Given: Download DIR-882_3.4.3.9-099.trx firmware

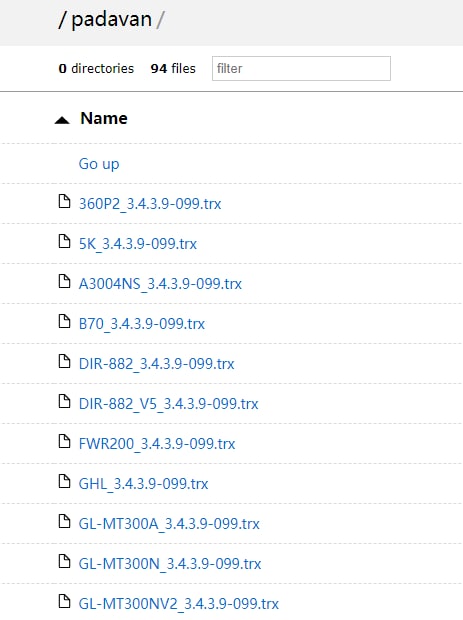Looking at the screenshot, I should tap(157, 364).
